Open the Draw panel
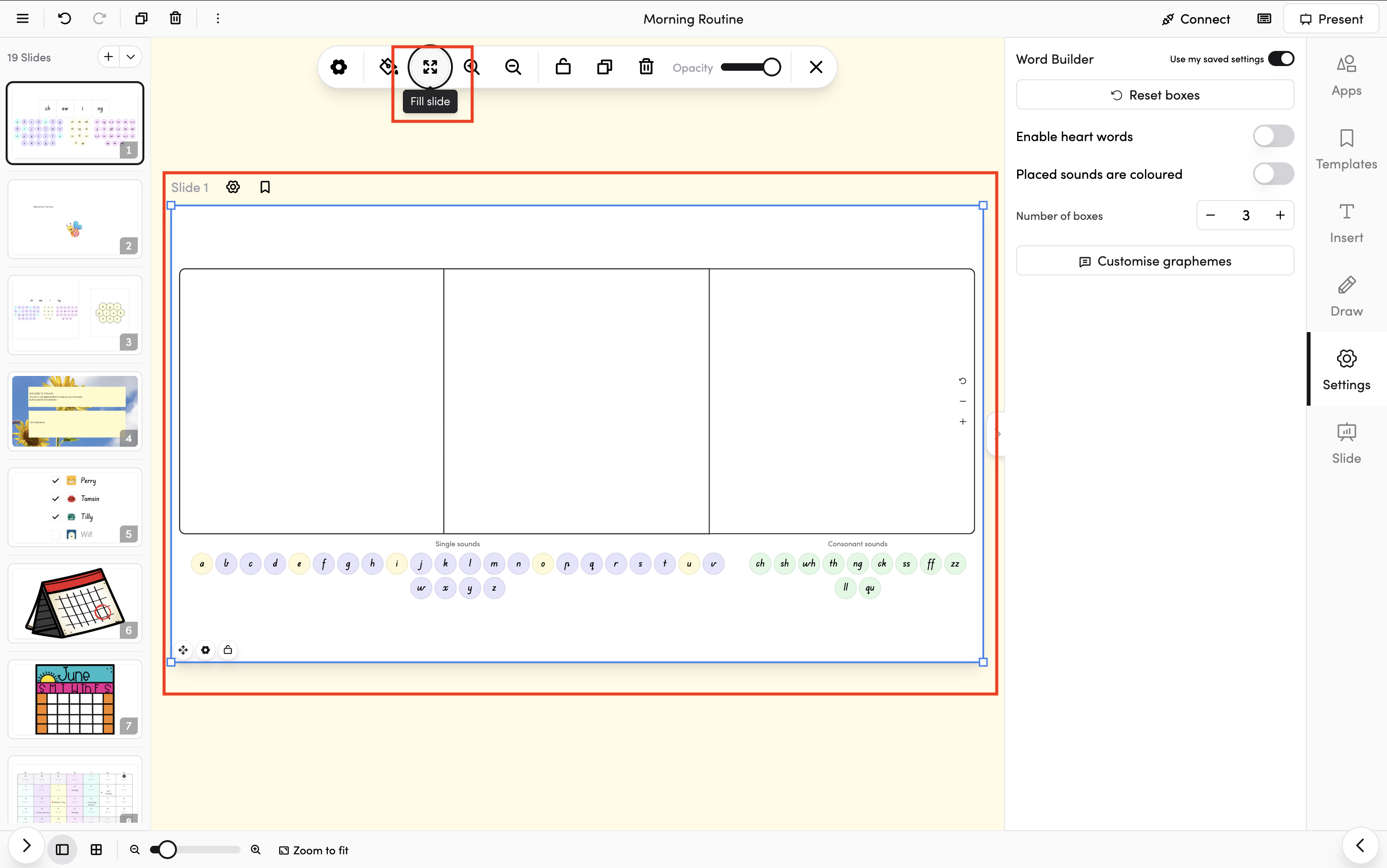 [1345, 296]
